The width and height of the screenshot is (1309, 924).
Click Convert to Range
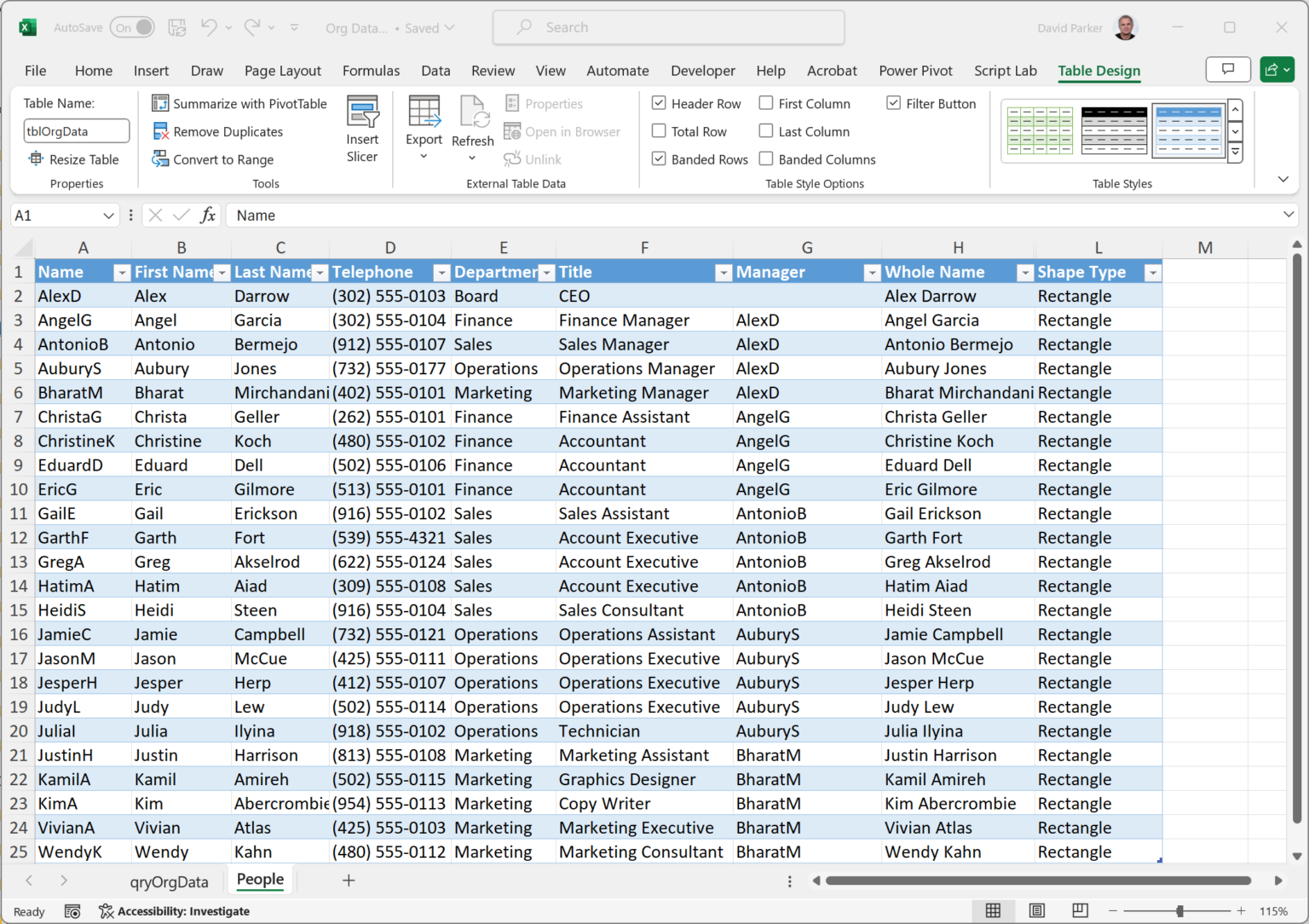(x=213, y=159)
